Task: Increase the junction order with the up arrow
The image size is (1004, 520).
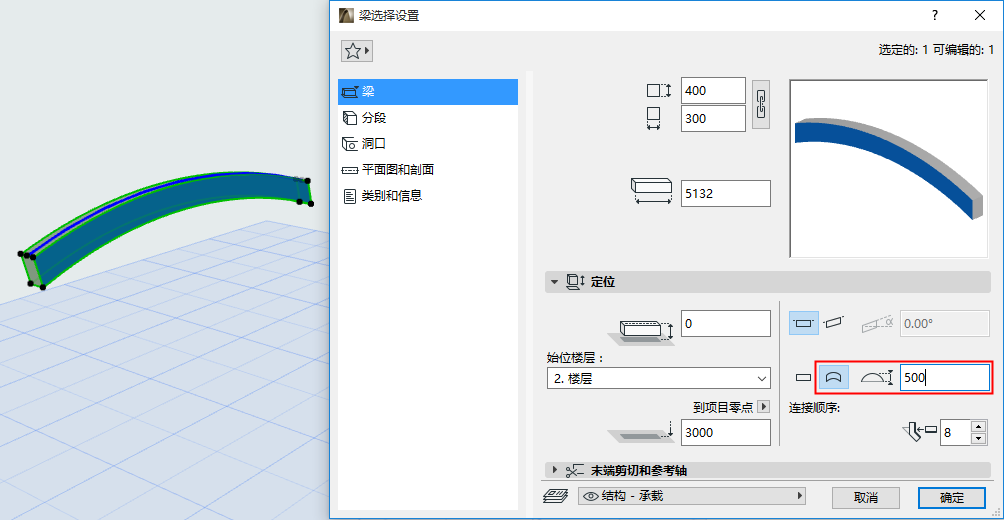Action: click(x=978, y=427)
